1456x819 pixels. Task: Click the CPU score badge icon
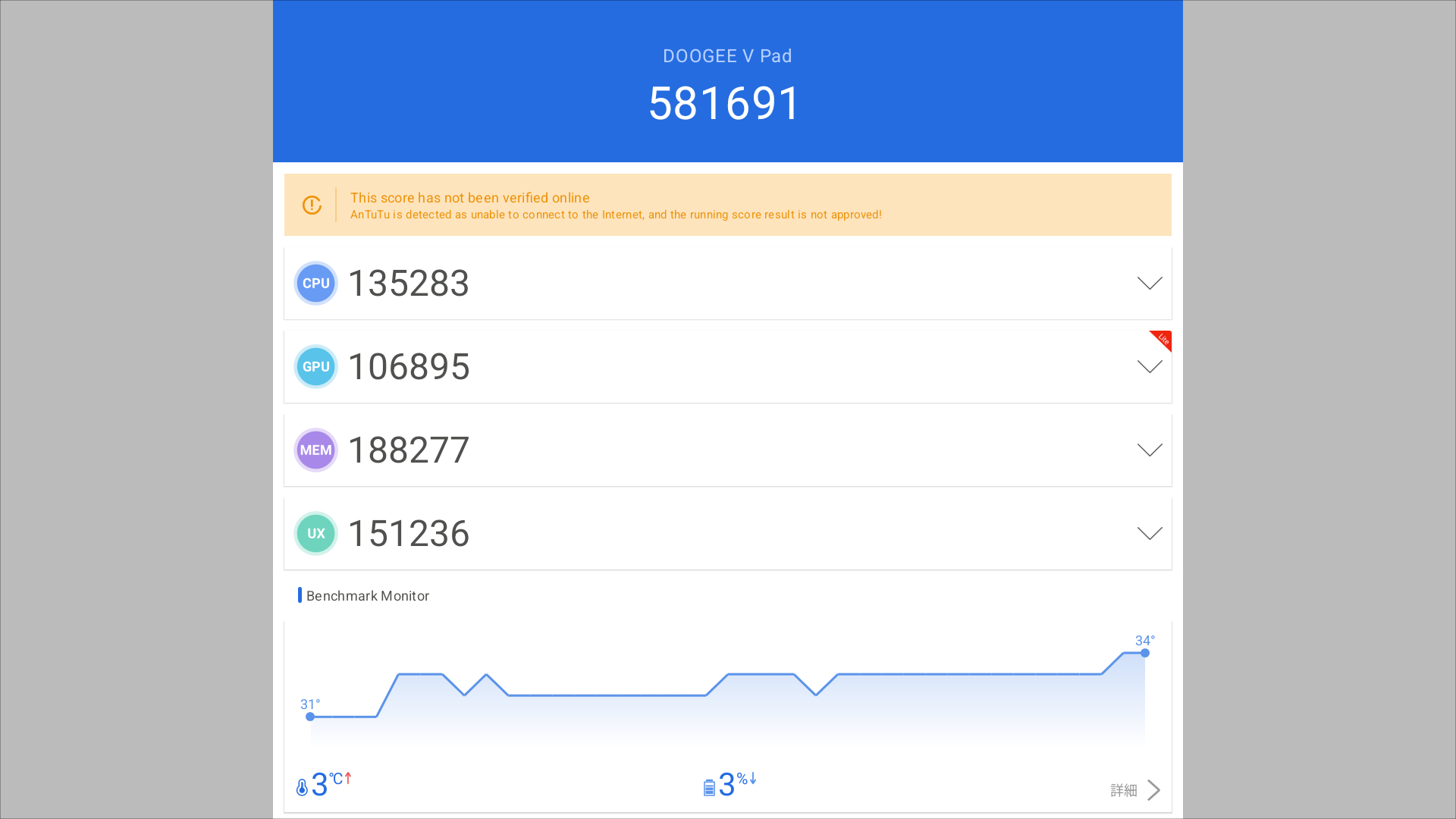(315, 284)
